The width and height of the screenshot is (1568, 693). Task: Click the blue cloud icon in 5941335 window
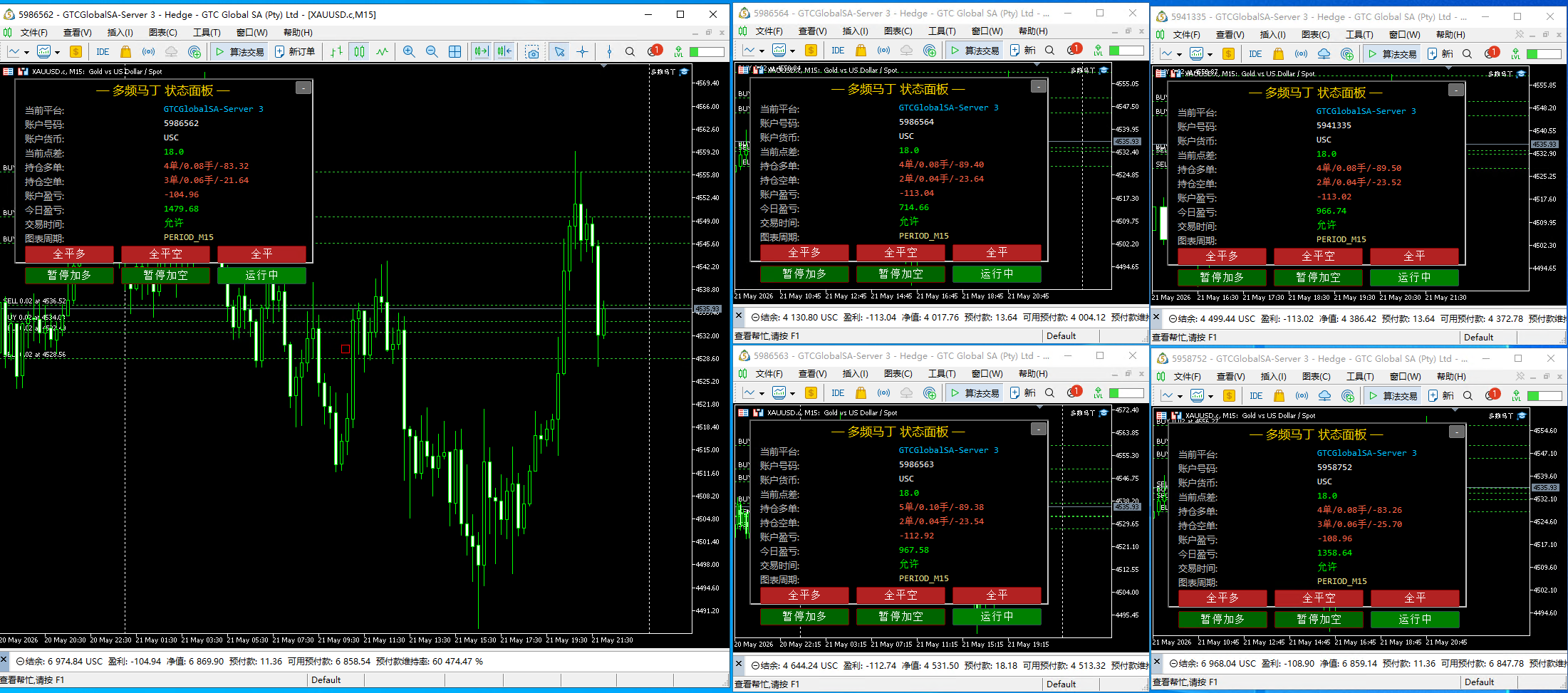pyautogui.click(x=1324, y=54)
